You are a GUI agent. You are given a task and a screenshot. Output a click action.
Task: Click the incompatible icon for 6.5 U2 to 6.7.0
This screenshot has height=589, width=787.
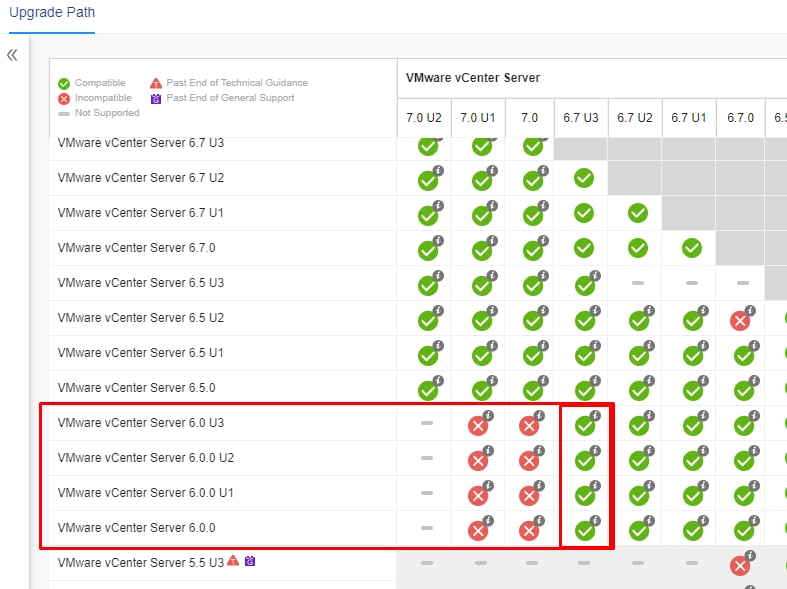click(740, 321)
